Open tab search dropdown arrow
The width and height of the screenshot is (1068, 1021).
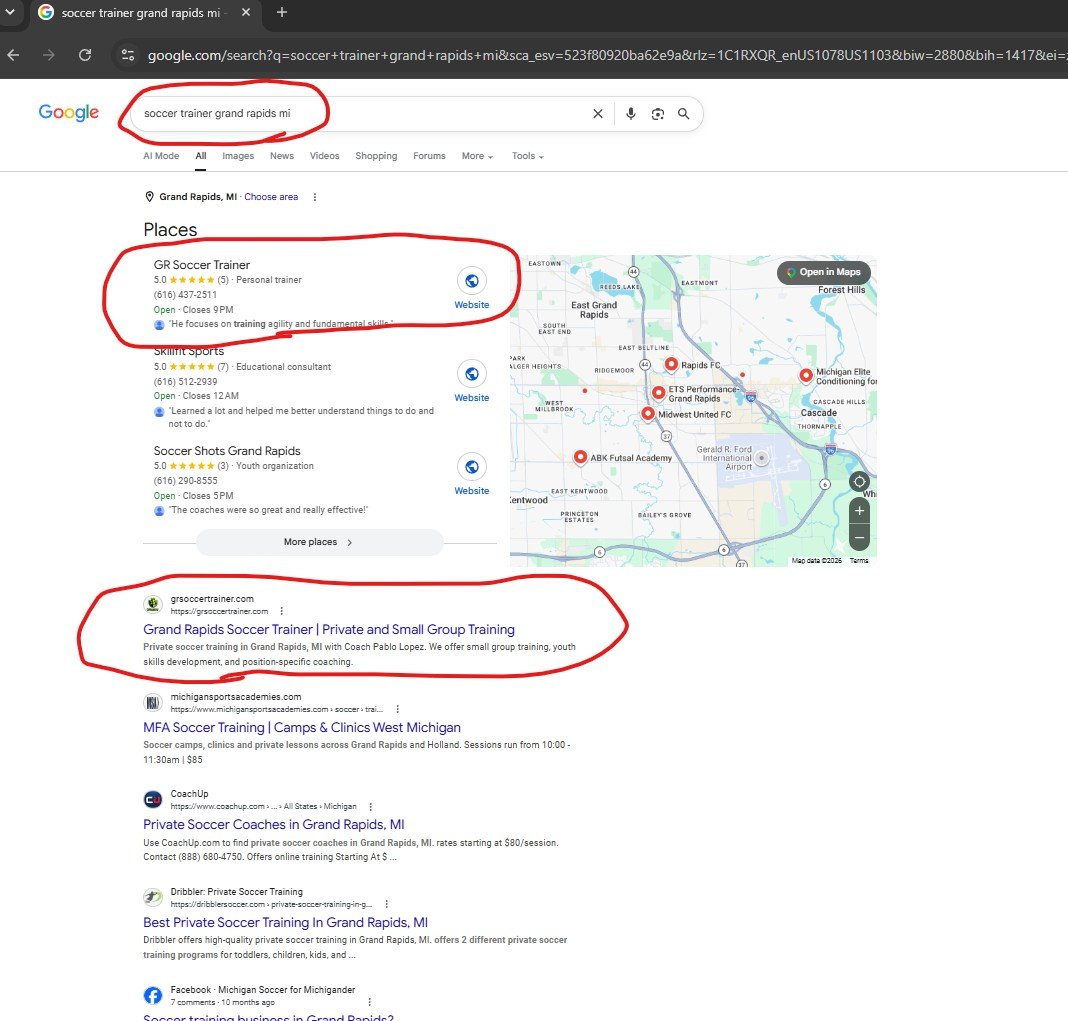(10, 12)
